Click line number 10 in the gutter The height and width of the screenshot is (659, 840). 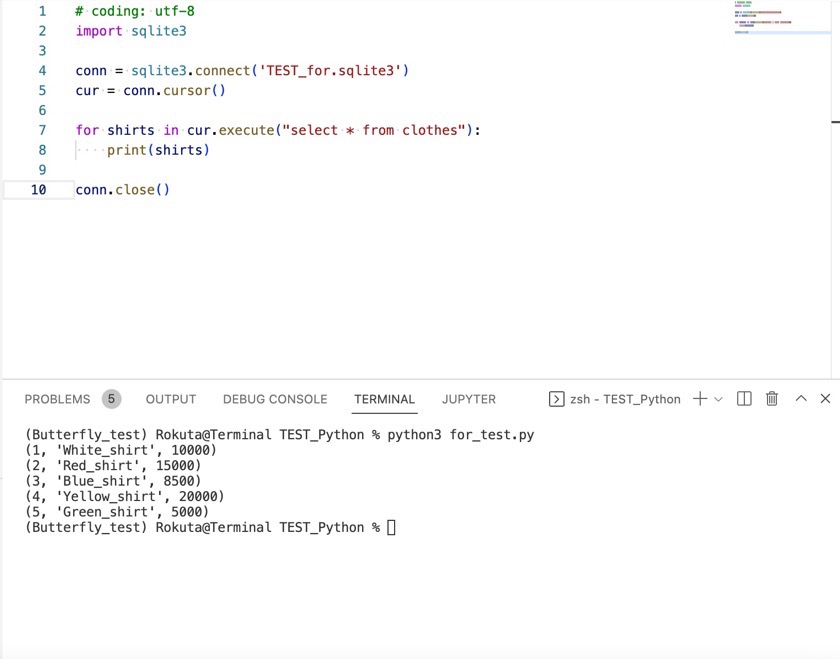38,189
